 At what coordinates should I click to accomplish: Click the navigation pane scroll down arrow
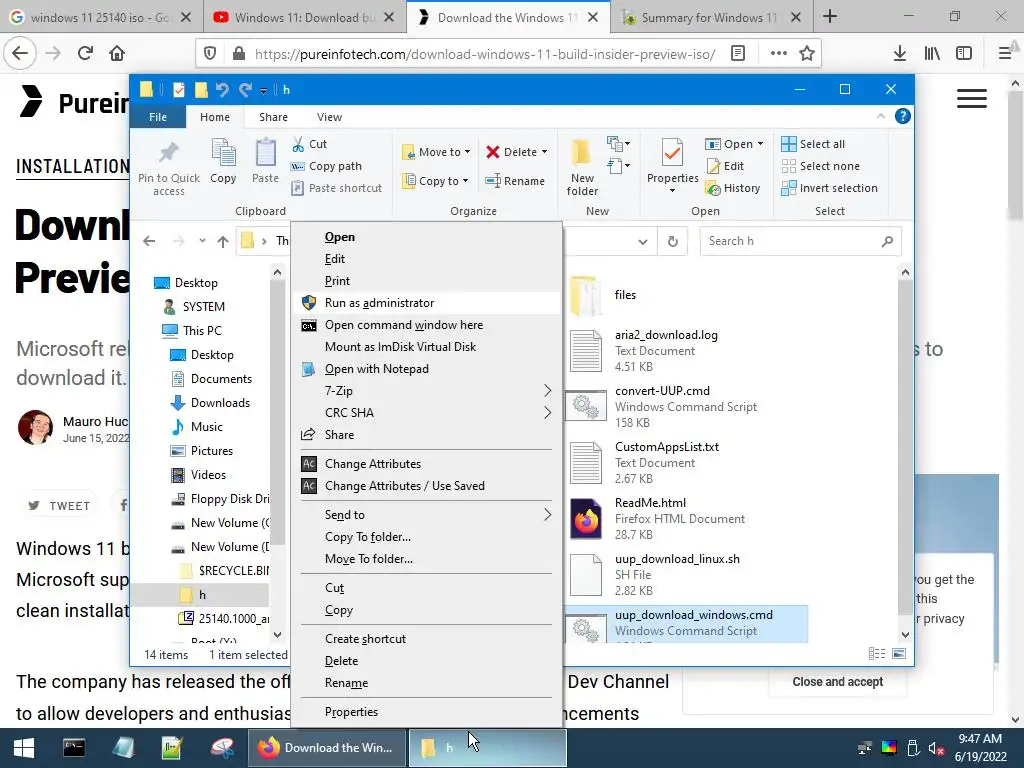coord(278,634)
